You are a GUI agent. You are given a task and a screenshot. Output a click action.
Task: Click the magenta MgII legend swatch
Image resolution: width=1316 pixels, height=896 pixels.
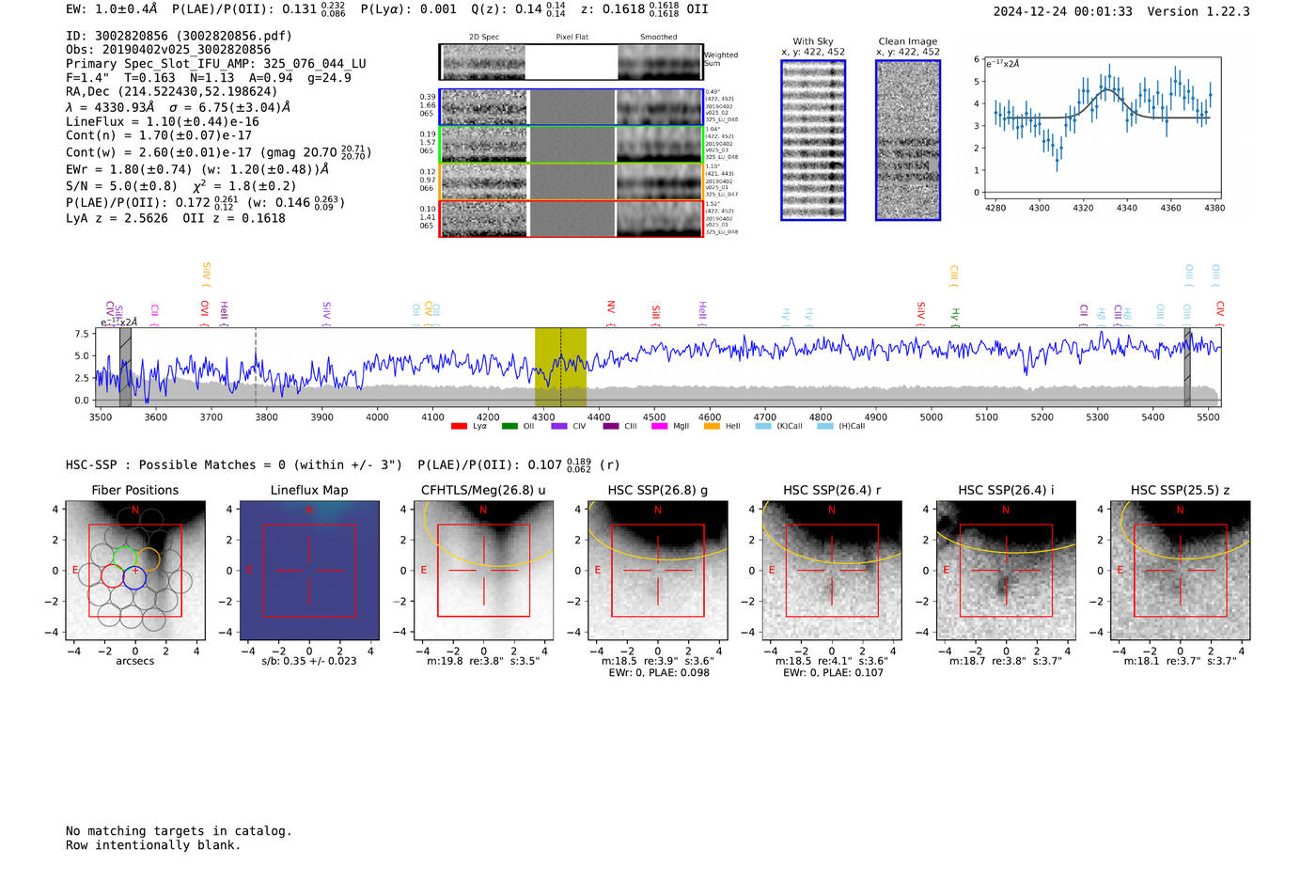point(660,426)
